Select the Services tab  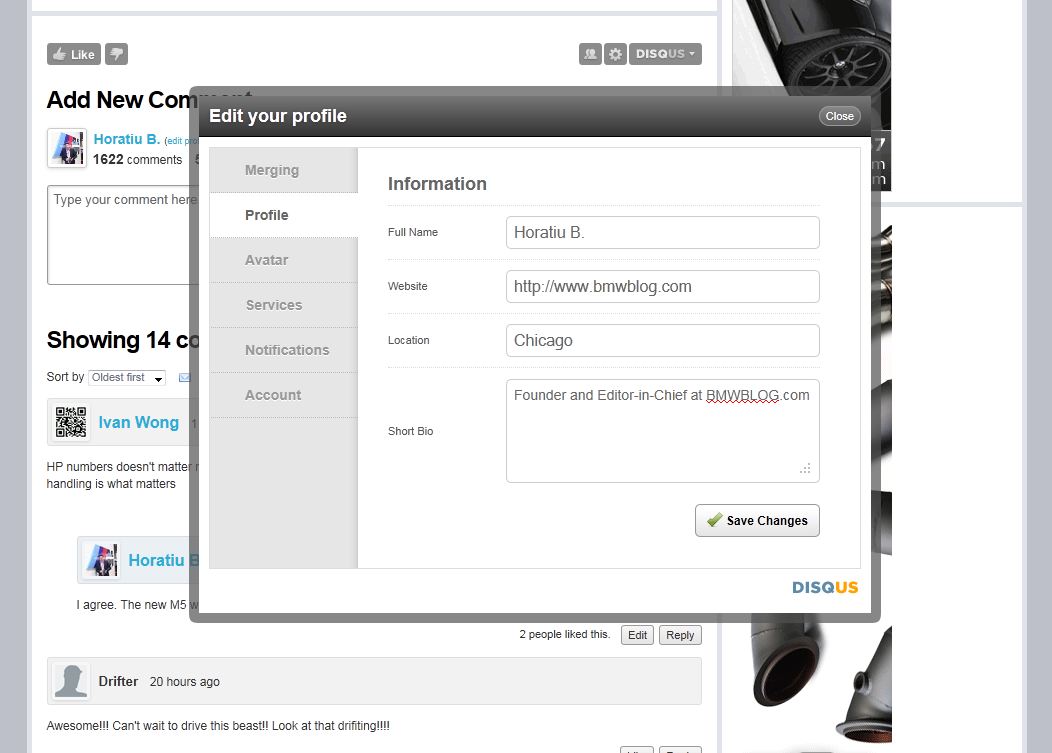274,305
